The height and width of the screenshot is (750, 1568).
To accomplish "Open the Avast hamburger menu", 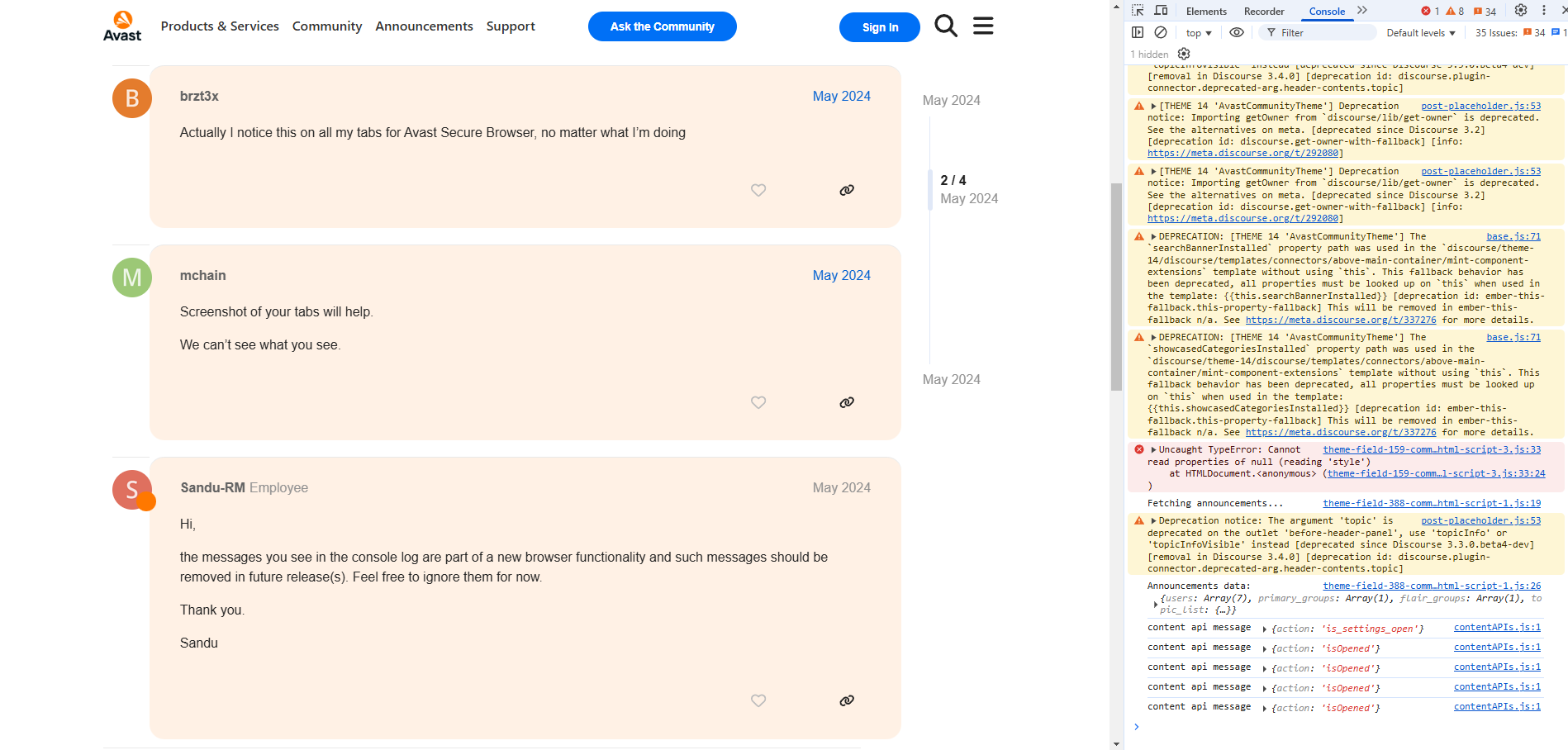I will click(x=983, y=26).
